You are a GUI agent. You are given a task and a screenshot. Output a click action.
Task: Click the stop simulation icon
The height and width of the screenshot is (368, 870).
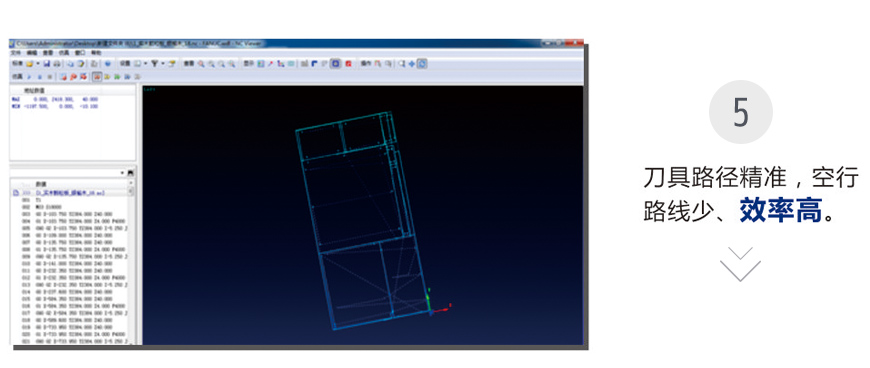click(x=49, y=77)
